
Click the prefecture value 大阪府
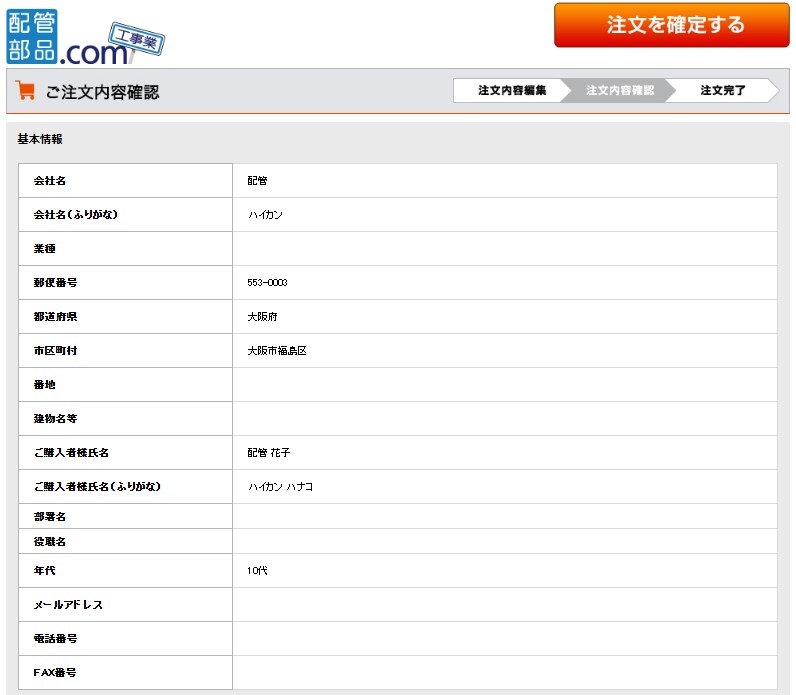(263, 317)
